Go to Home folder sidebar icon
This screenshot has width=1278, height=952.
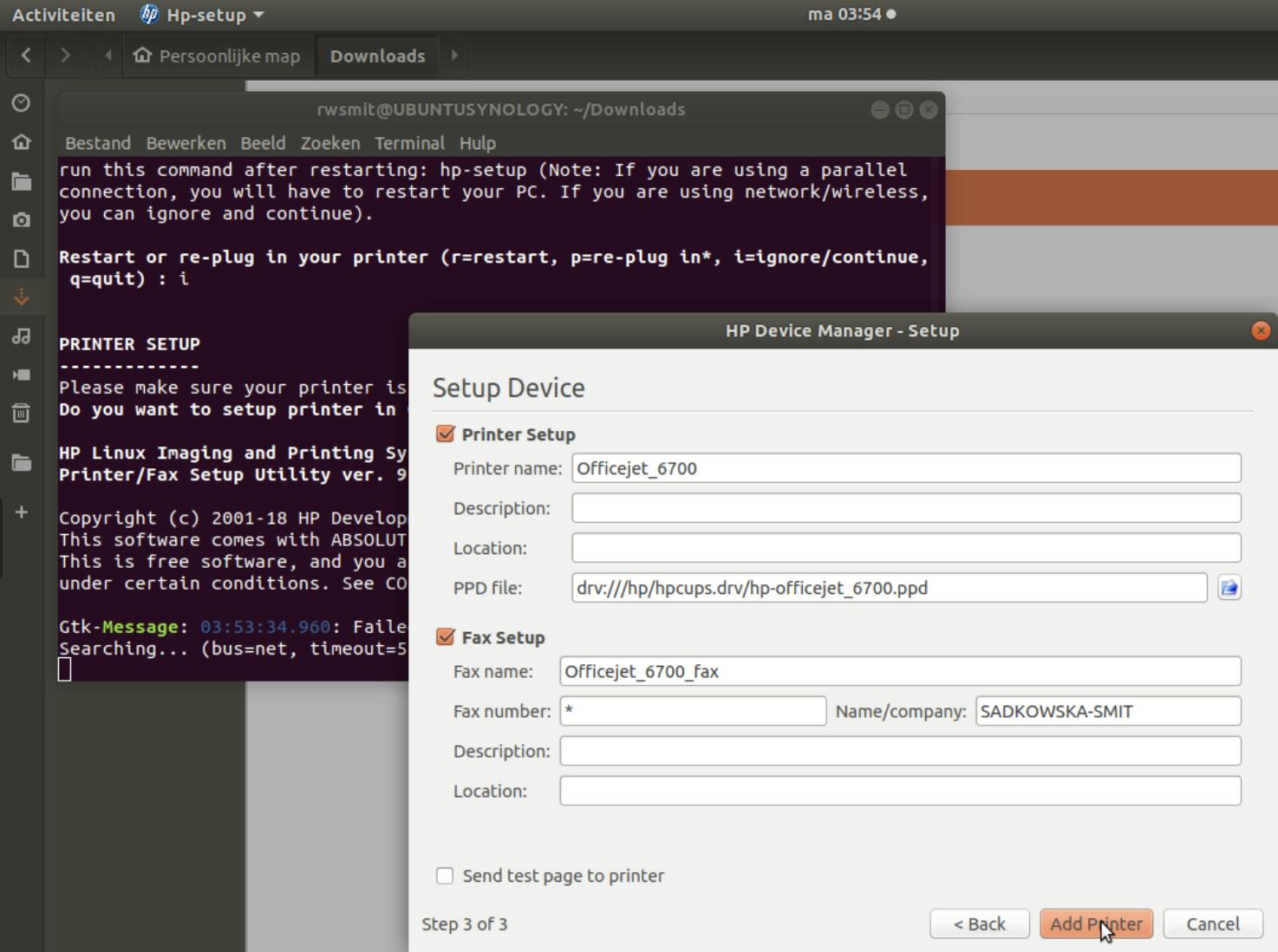22,141
